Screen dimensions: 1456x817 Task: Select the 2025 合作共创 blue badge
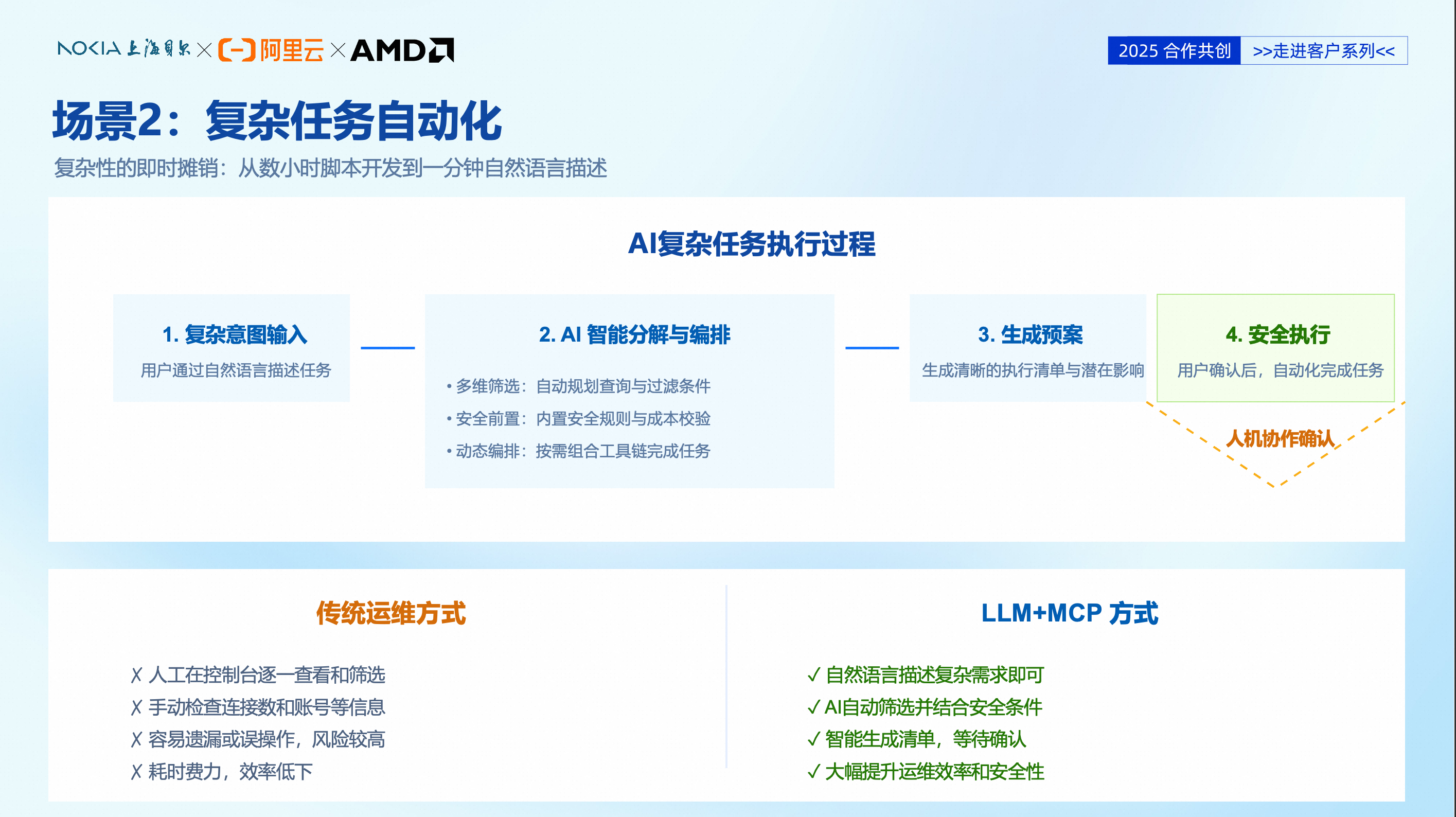(1174, 51)
